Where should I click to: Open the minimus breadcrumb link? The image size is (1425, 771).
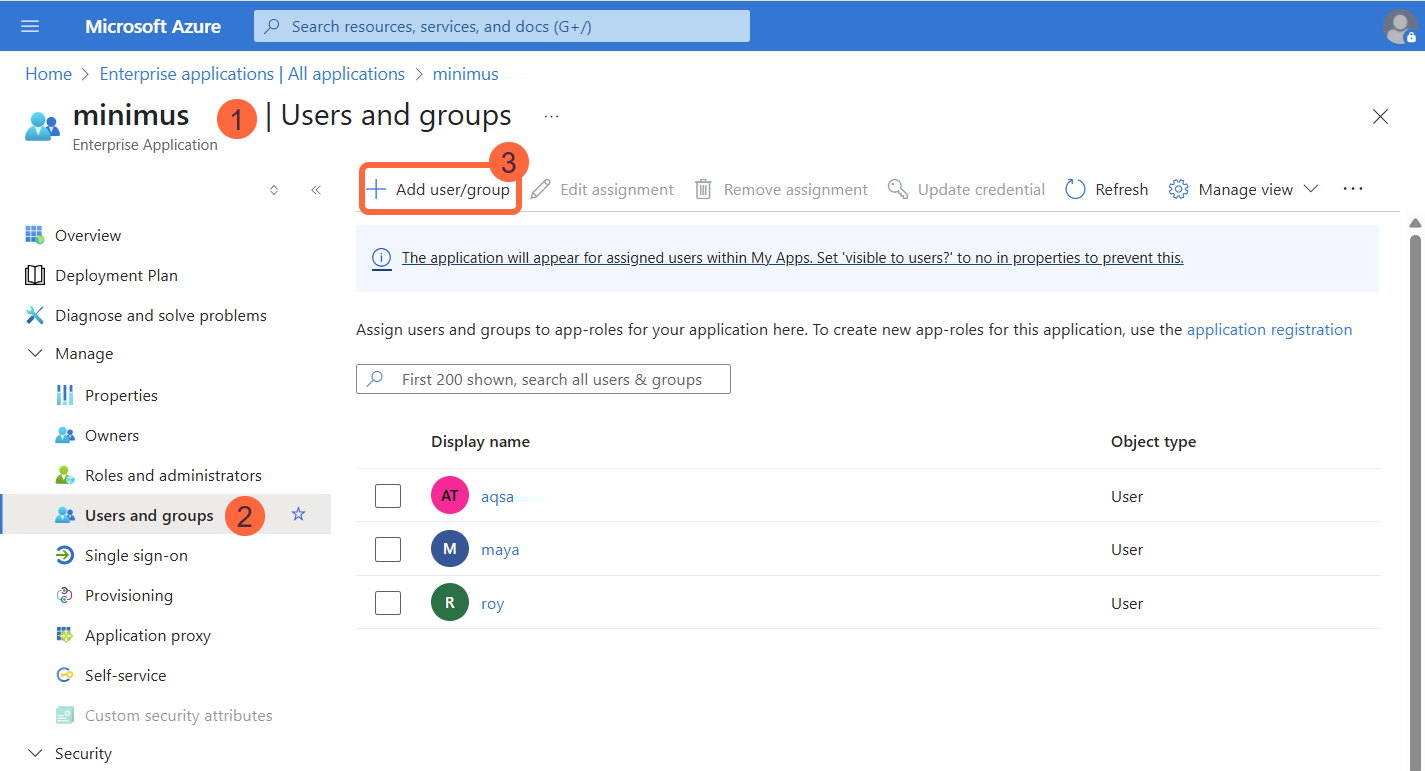pos(465,74)
